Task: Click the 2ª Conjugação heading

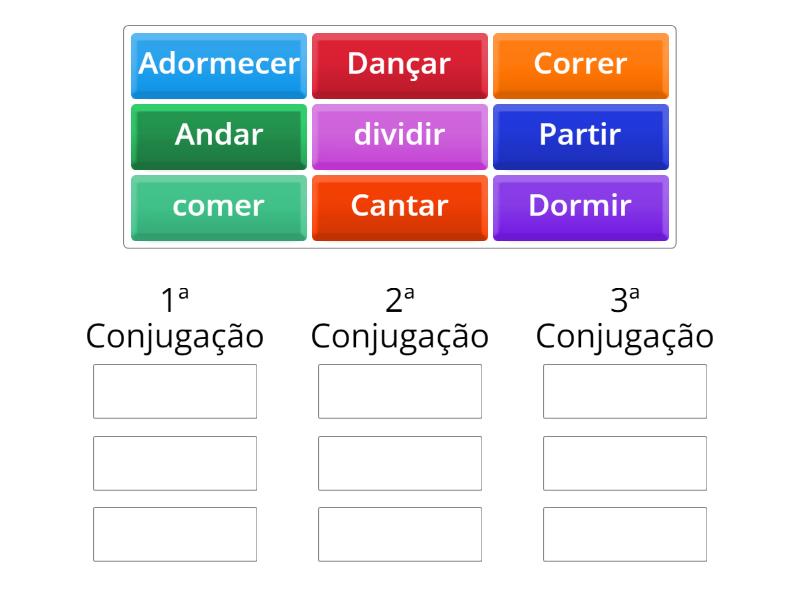Action: (x=400, y=315)
